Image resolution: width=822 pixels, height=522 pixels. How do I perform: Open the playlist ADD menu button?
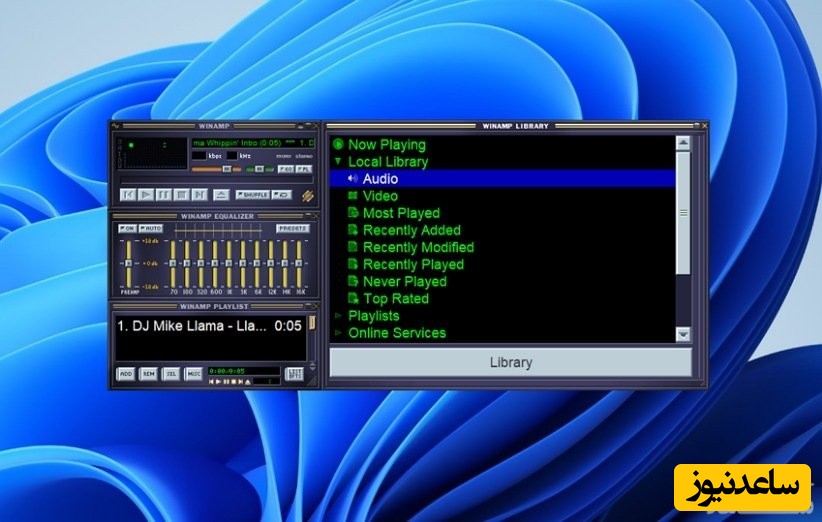(126, 374)
